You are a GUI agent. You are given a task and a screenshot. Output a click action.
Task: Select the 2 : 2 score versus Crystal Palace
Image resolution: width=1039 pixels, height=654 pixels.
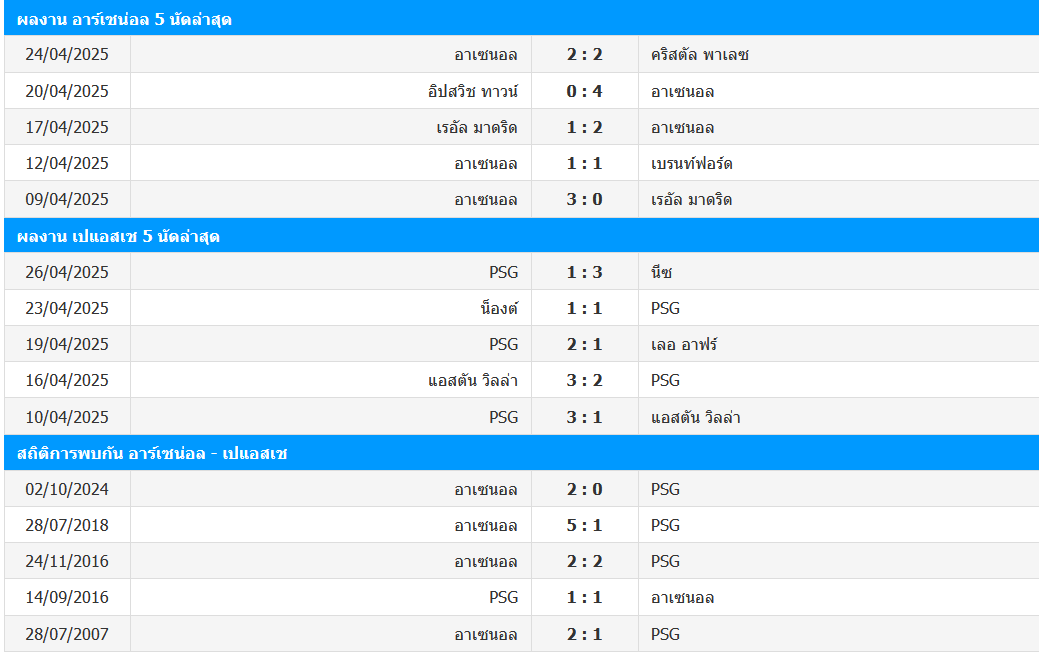point(584,55)
